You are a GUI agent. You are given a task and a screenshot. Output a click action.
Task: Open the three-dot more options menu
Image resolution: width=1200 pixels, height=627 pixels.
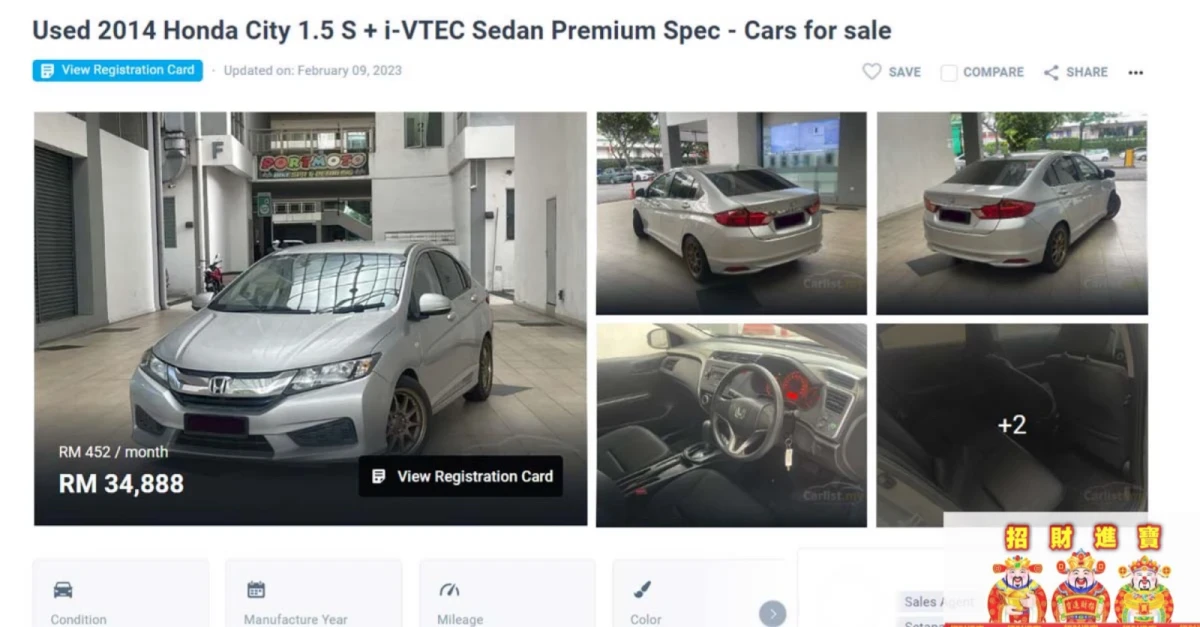1135,72
